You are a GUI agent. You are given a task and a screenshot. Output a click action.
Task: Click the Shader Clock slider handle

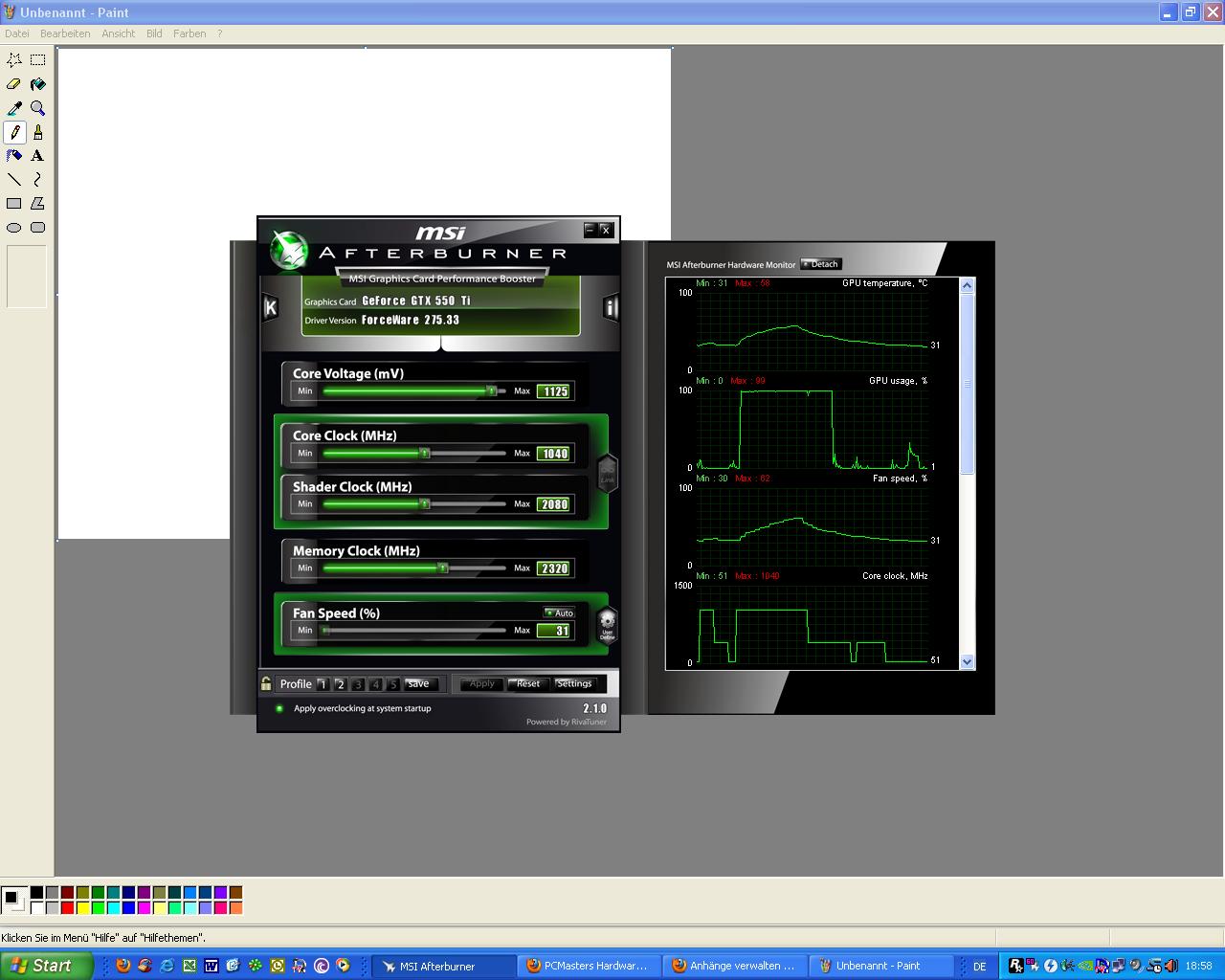point(425,504)
